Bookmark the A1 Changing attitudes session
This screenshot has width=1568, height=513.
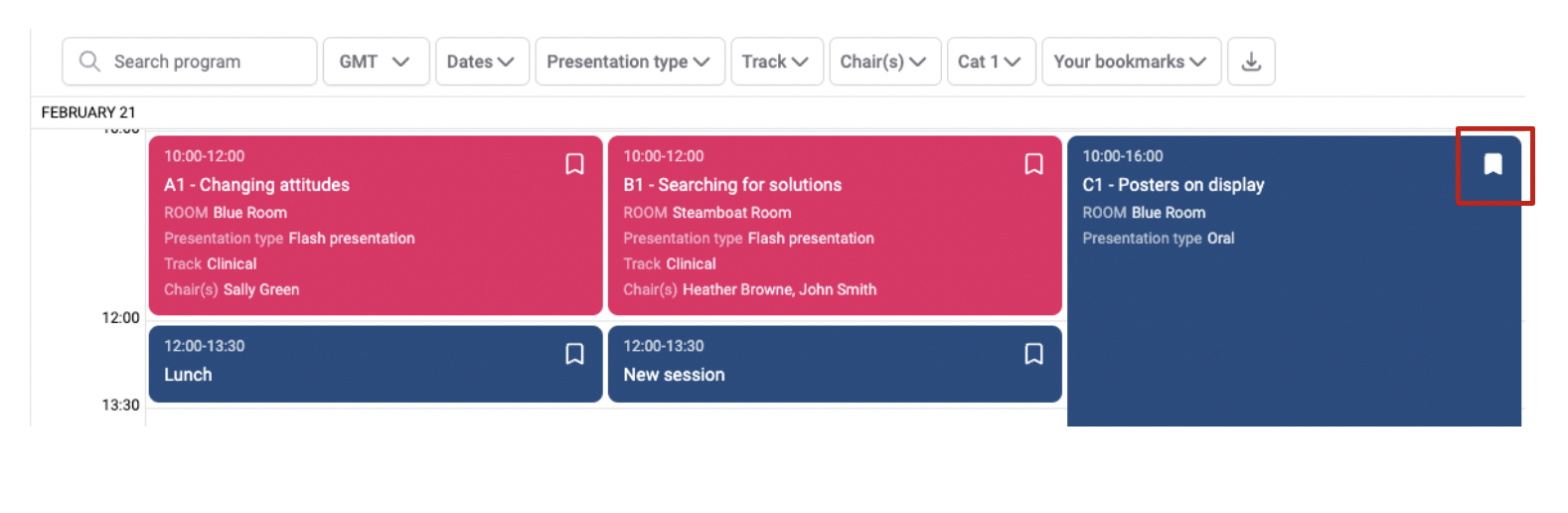pos(574,164)
